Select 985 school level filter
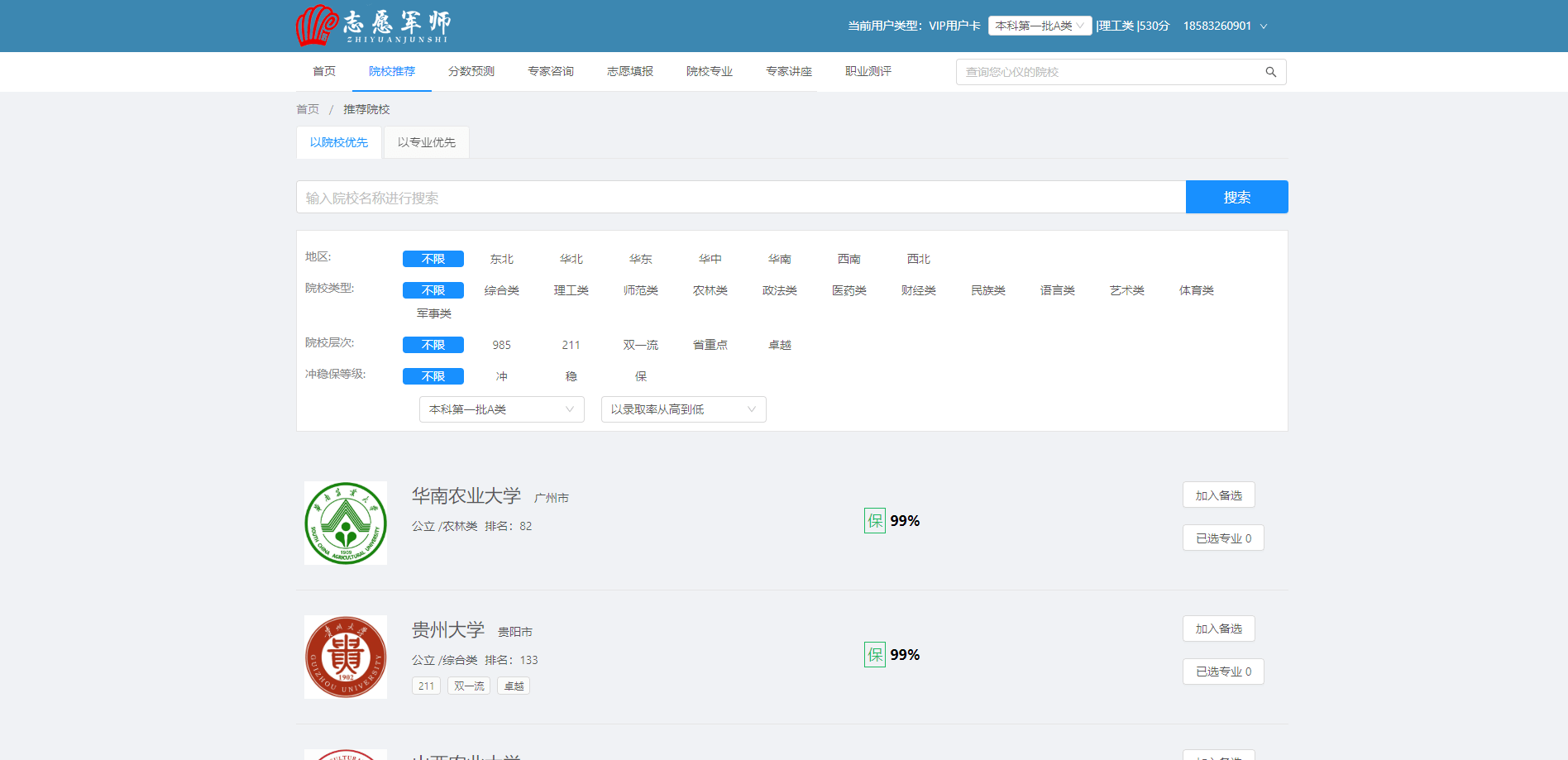Screen dimensions: 1568x760 [x=502, y=345]
